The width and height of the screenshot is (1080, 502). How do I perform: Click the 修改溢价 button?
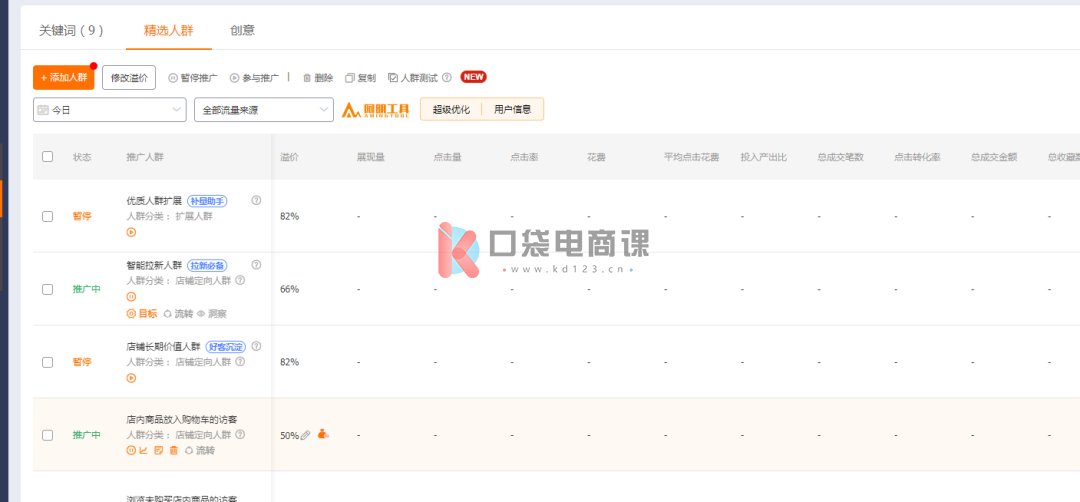point(129,78)
